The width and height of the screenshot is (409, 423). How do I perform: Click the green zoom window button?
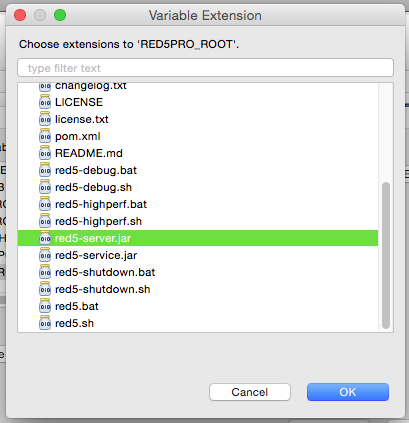click(60, 15)
